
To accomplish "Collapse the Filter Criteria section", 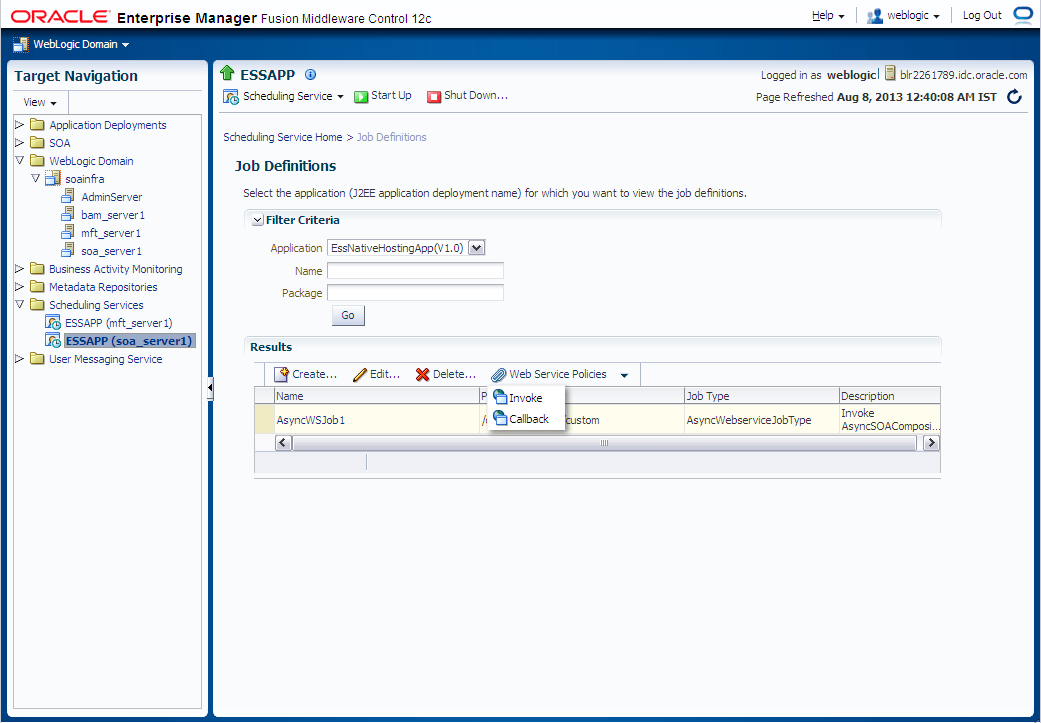I will [x=258, y=220].
